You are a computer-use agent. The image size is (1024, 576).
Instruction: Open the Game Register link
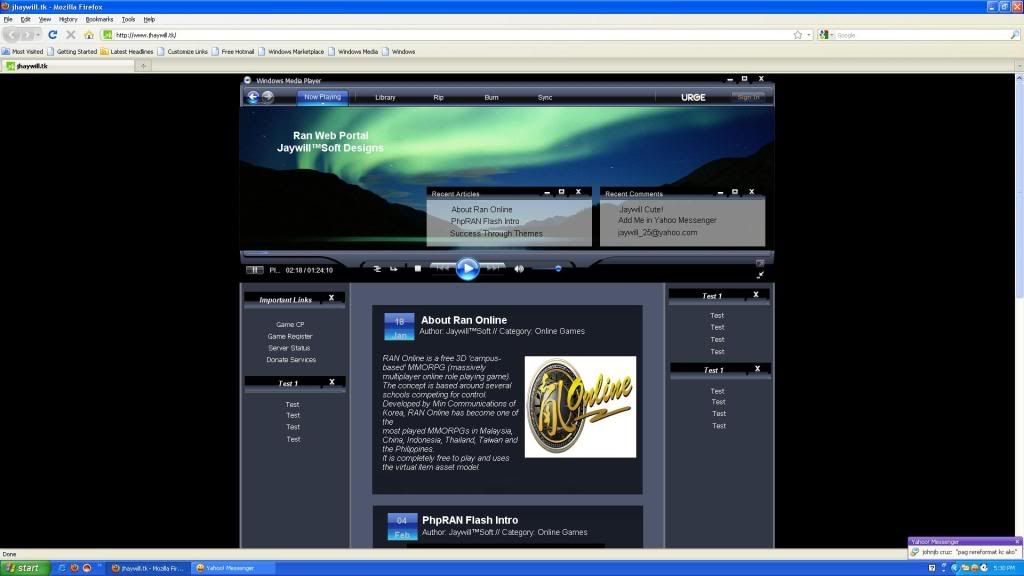[290, 336]
